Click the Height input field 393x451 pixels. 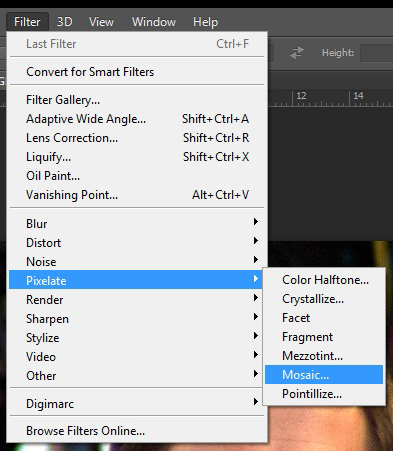tap(377, 53)
